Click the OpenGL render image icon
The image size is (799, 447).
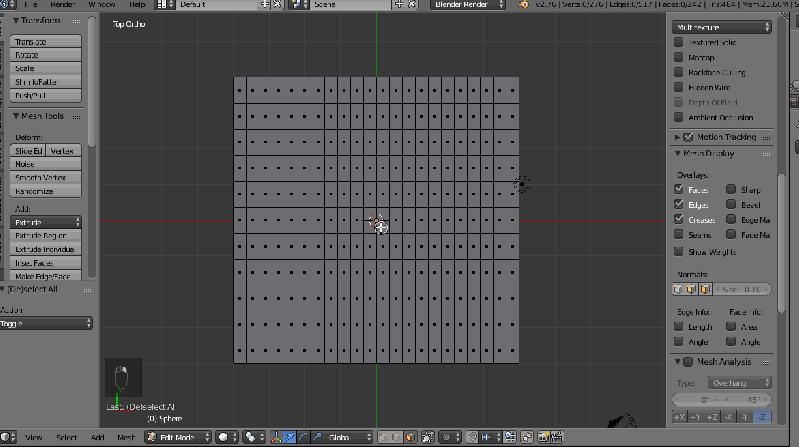544,437
